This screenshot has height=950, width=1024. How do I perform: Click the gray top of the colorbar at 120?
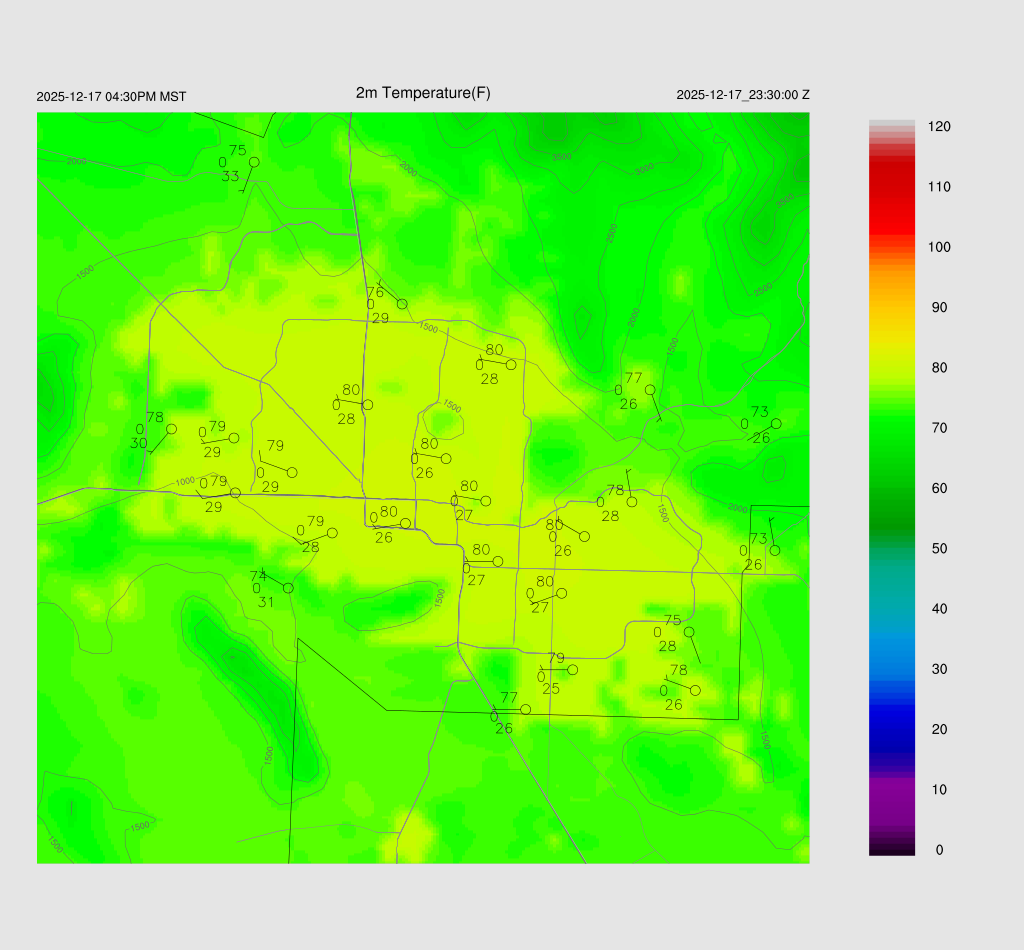(892, 126)
